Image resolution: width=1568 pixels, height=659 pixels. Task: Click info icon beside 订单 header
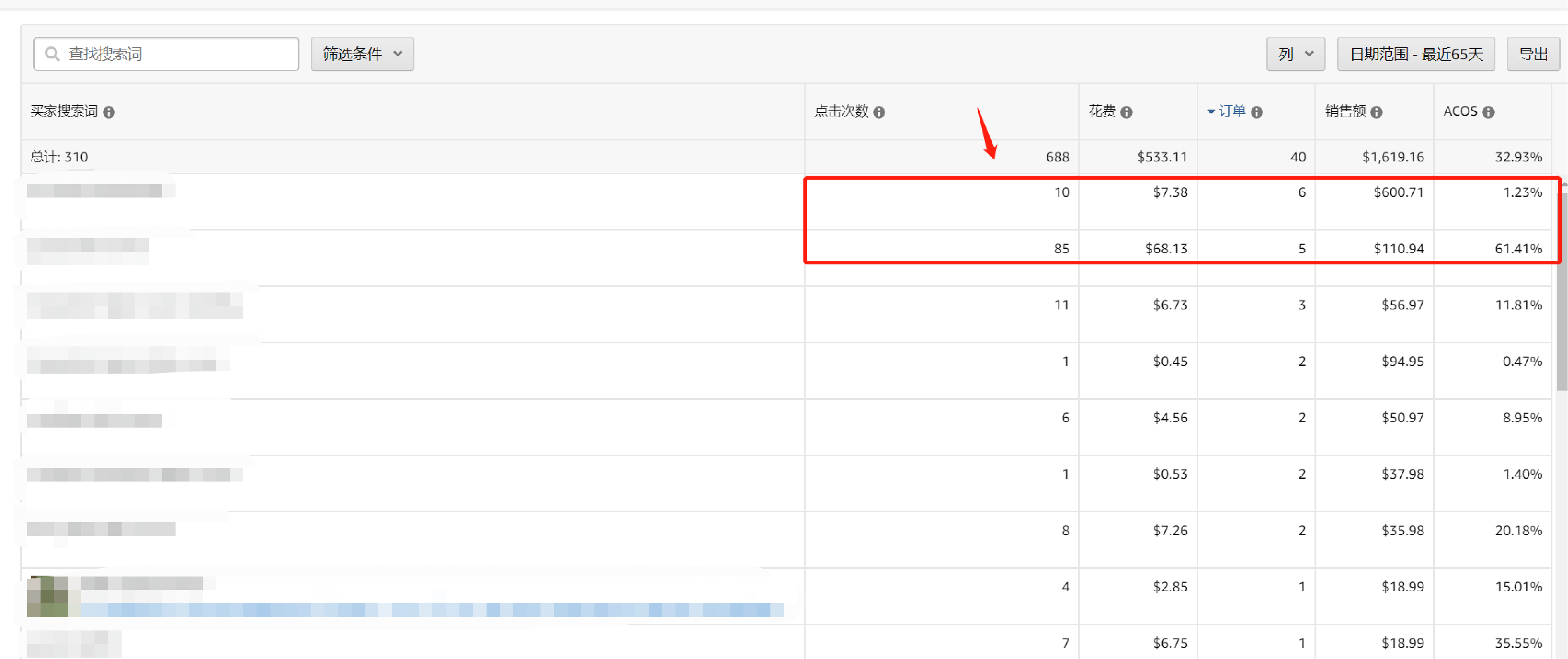pos(1257,112)
